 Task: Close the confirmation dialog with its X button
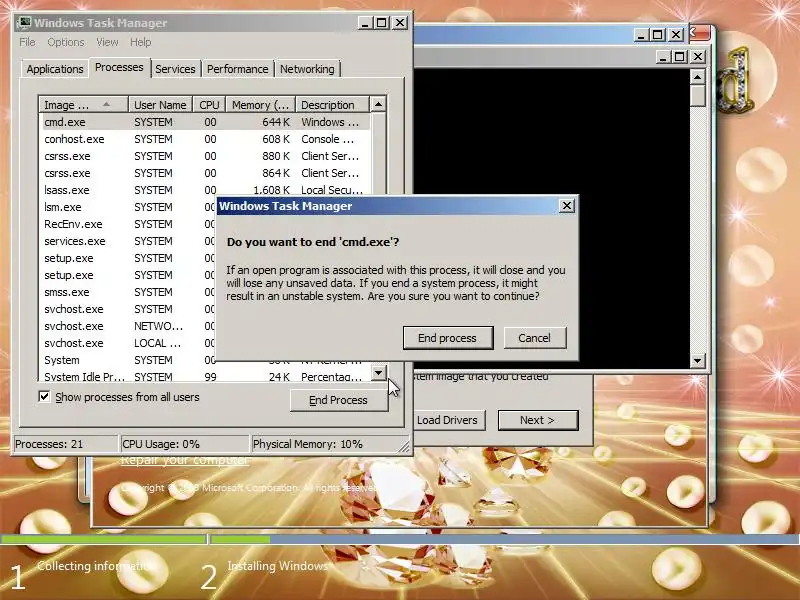[566, 206]
